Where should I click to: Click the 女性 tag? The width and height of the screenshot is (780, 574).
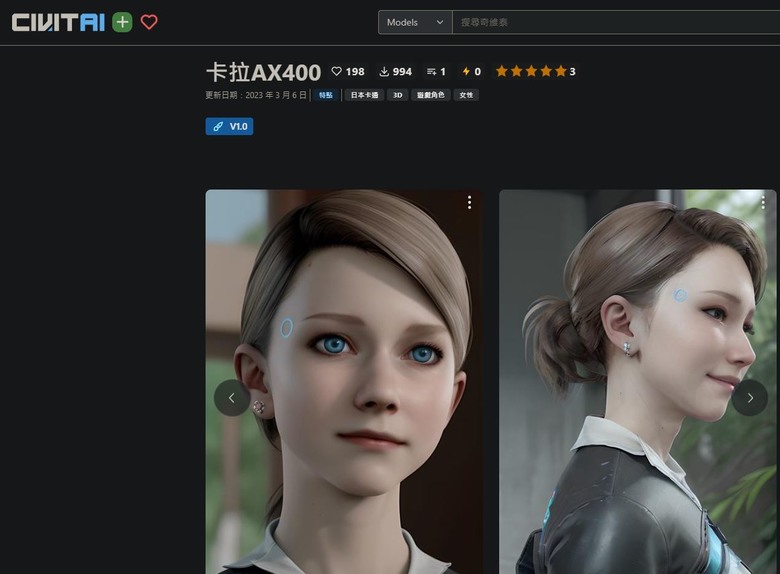(x=466, y=95)
